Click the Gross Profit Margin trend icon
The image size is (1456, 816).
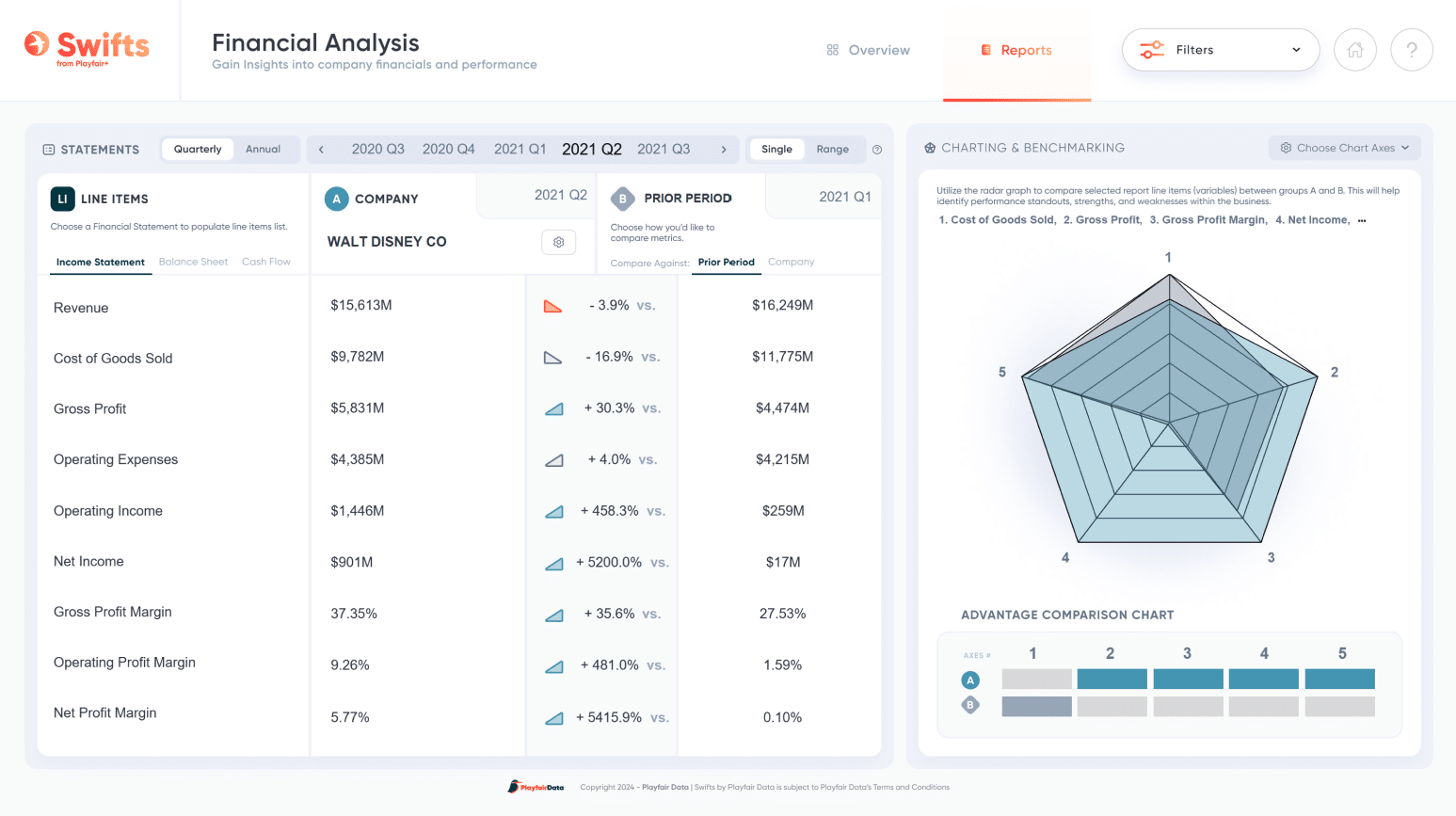coord(554,615)
